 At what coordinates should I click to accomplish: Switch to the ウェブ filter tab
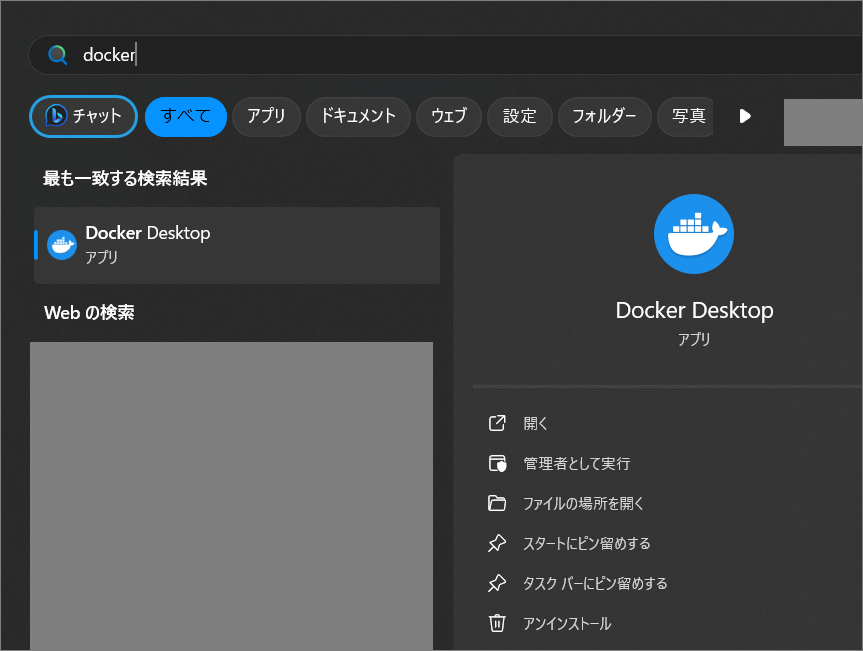point(449,116)
